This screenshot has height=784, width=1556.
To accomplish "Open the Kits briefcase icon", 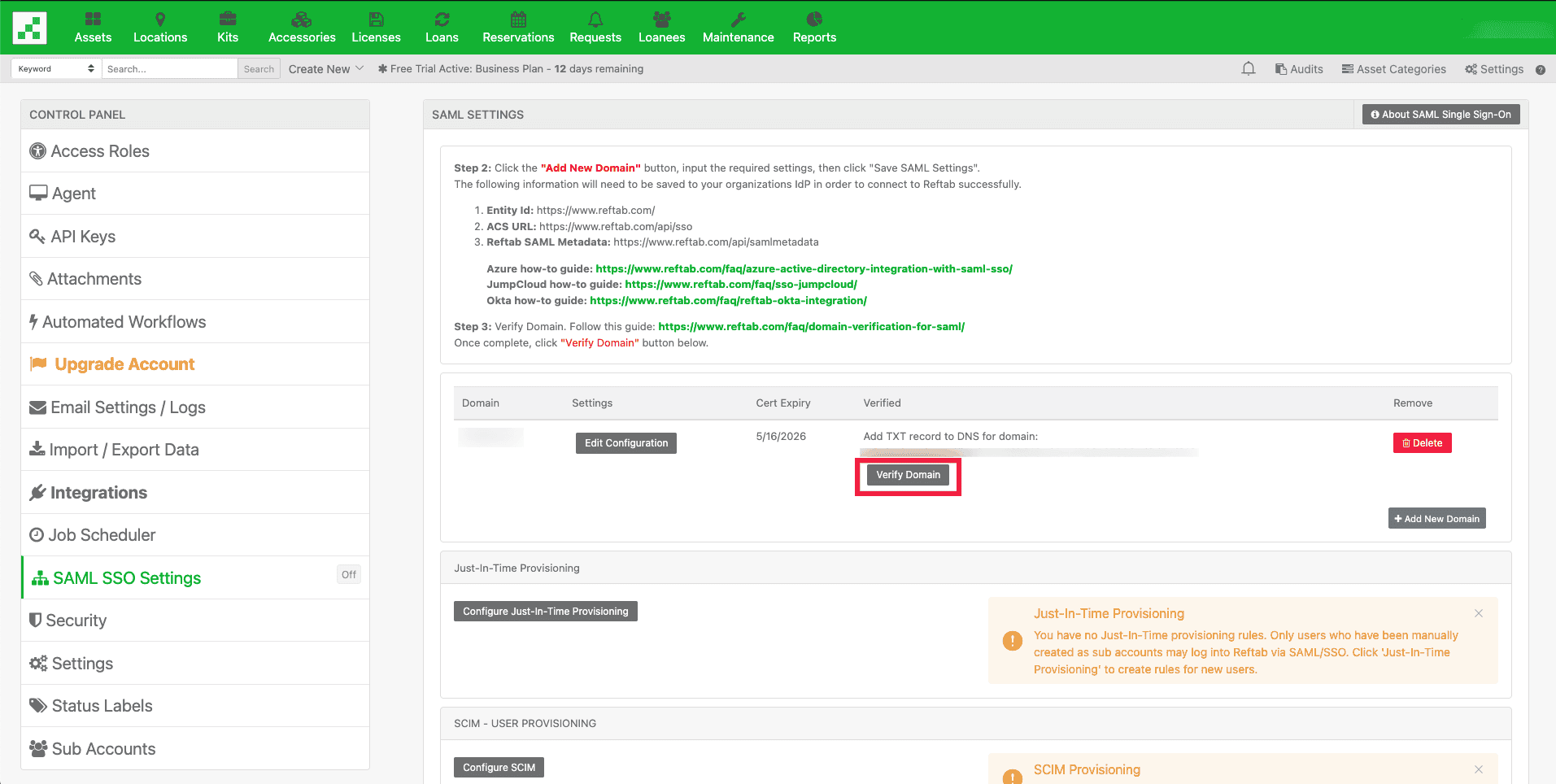I will 228,19.
